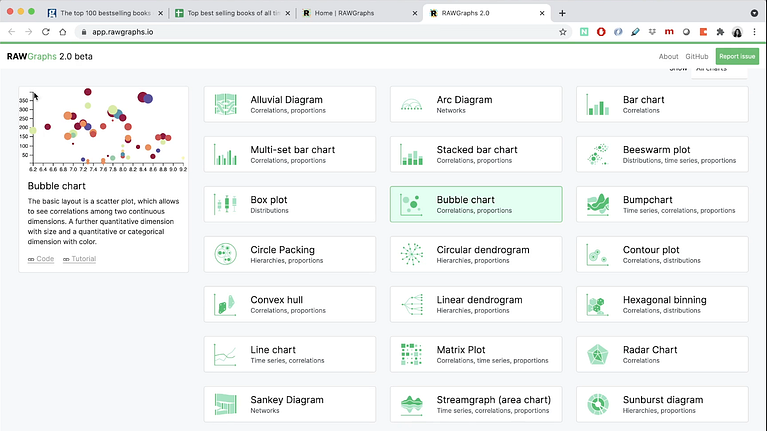Image resolution: width=767 pixels, height=431 pixels.
Task: Open the GitHub link in header
Action: (x=697, y=57)
